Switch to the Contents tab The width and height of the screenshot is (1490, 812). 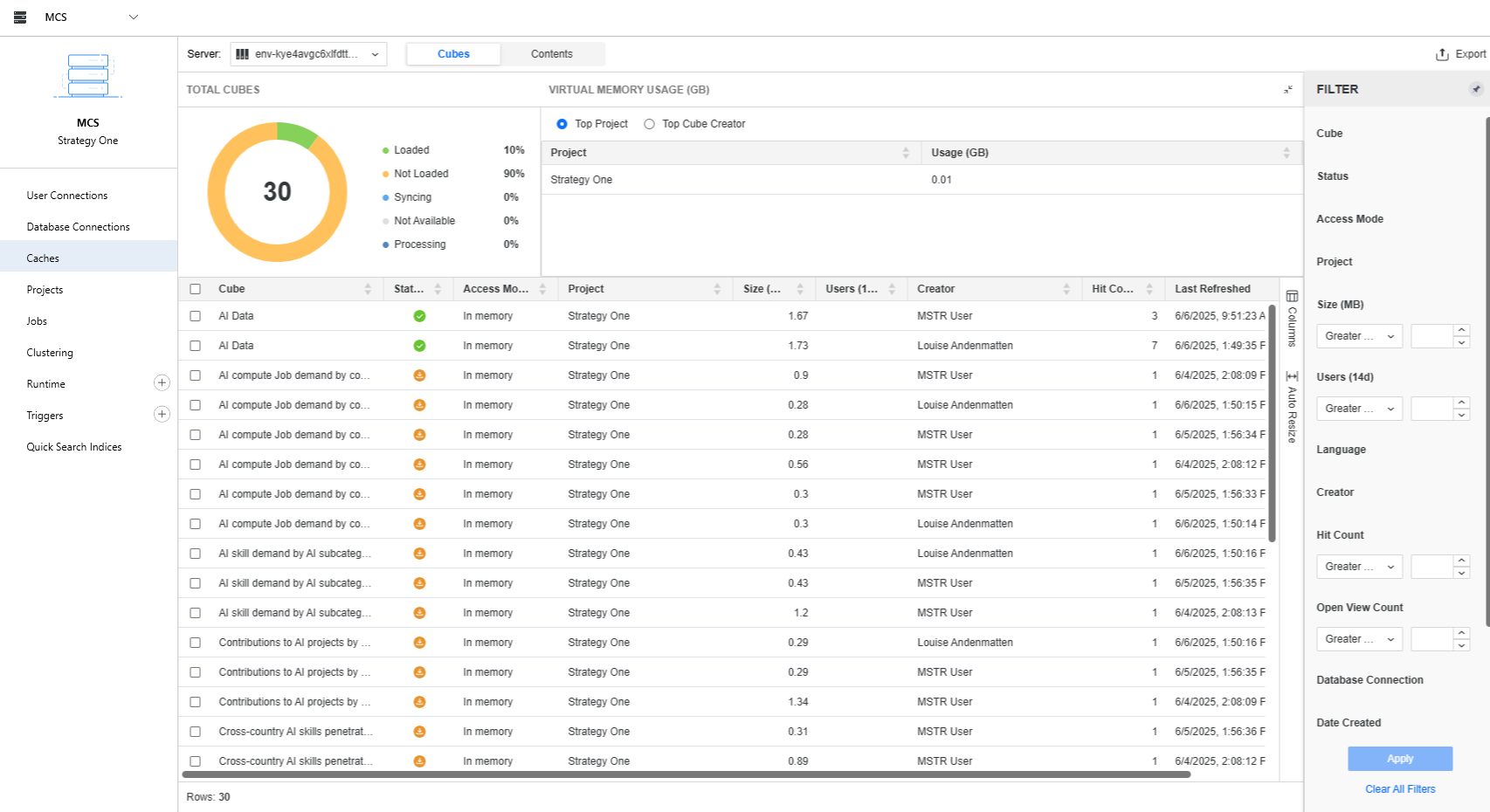point(551,54)
